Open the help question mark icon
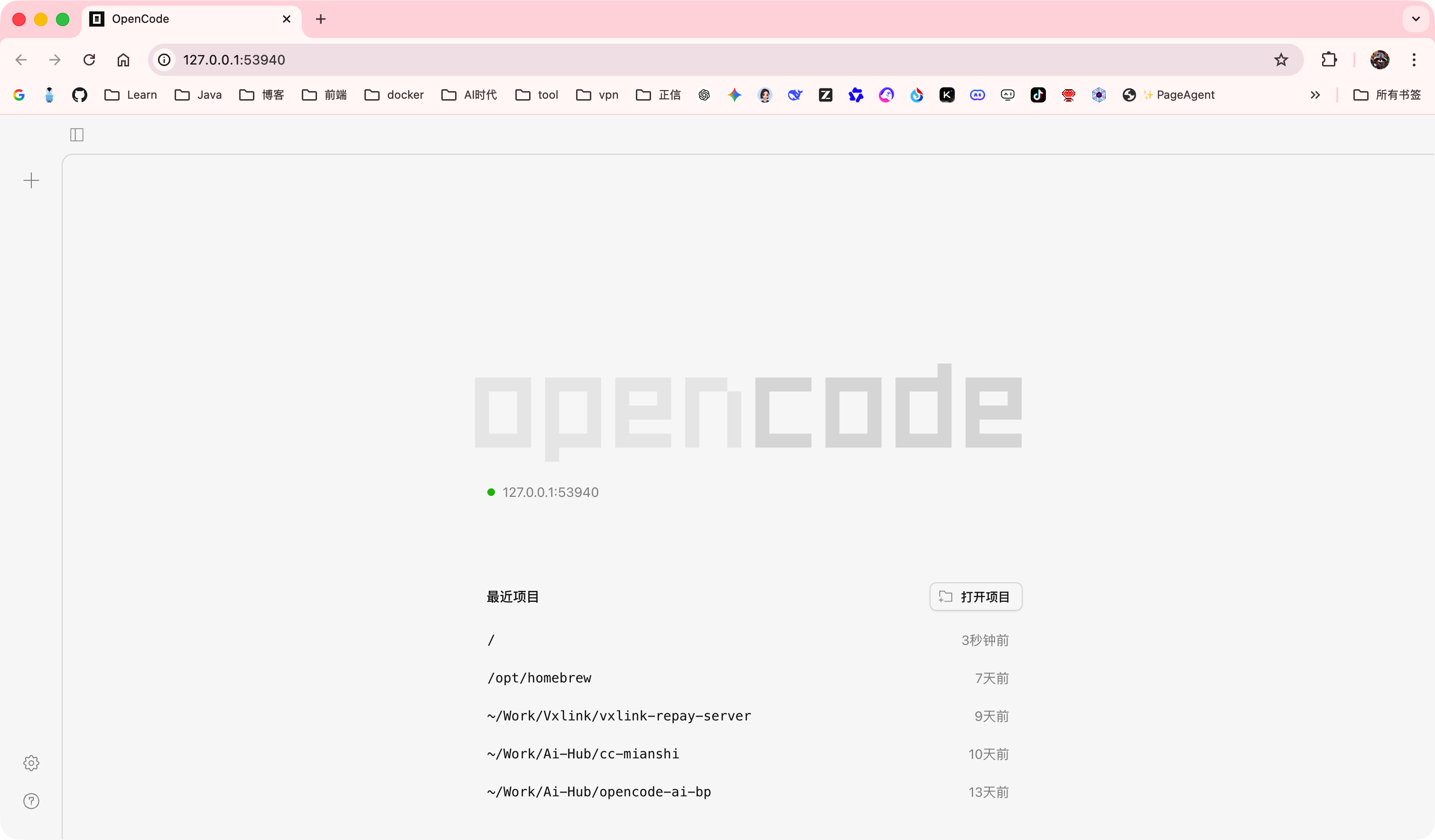 pyautogui.click(x=31, y=801)
